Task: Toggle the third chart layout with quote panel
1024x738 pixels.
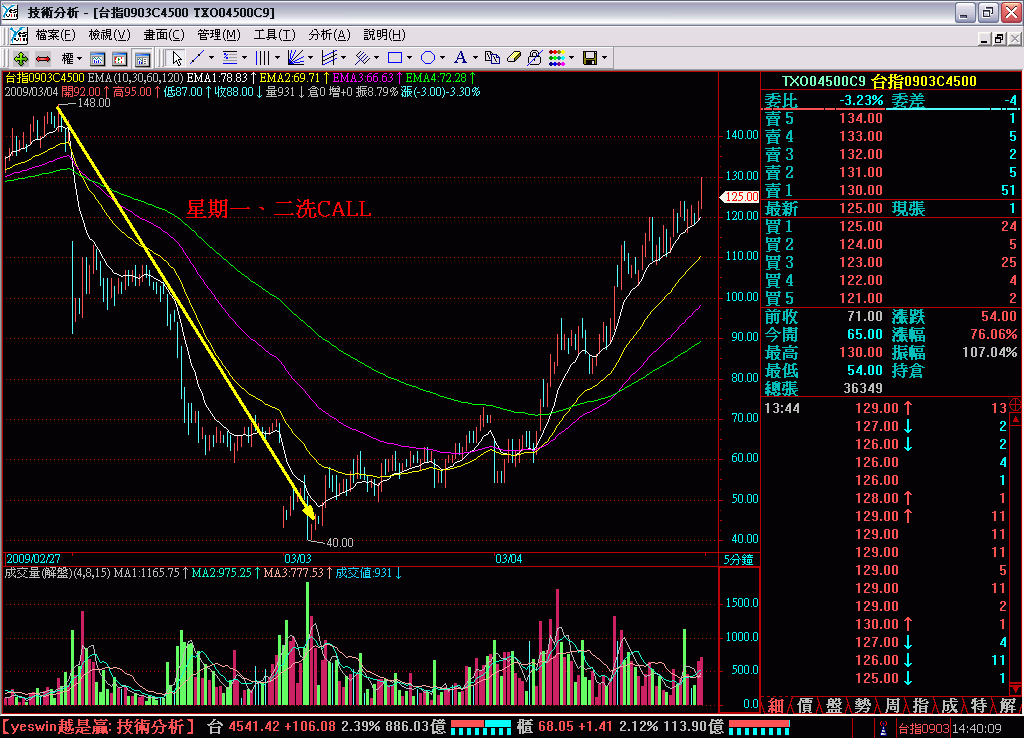Action: click(x=142, y=59)
